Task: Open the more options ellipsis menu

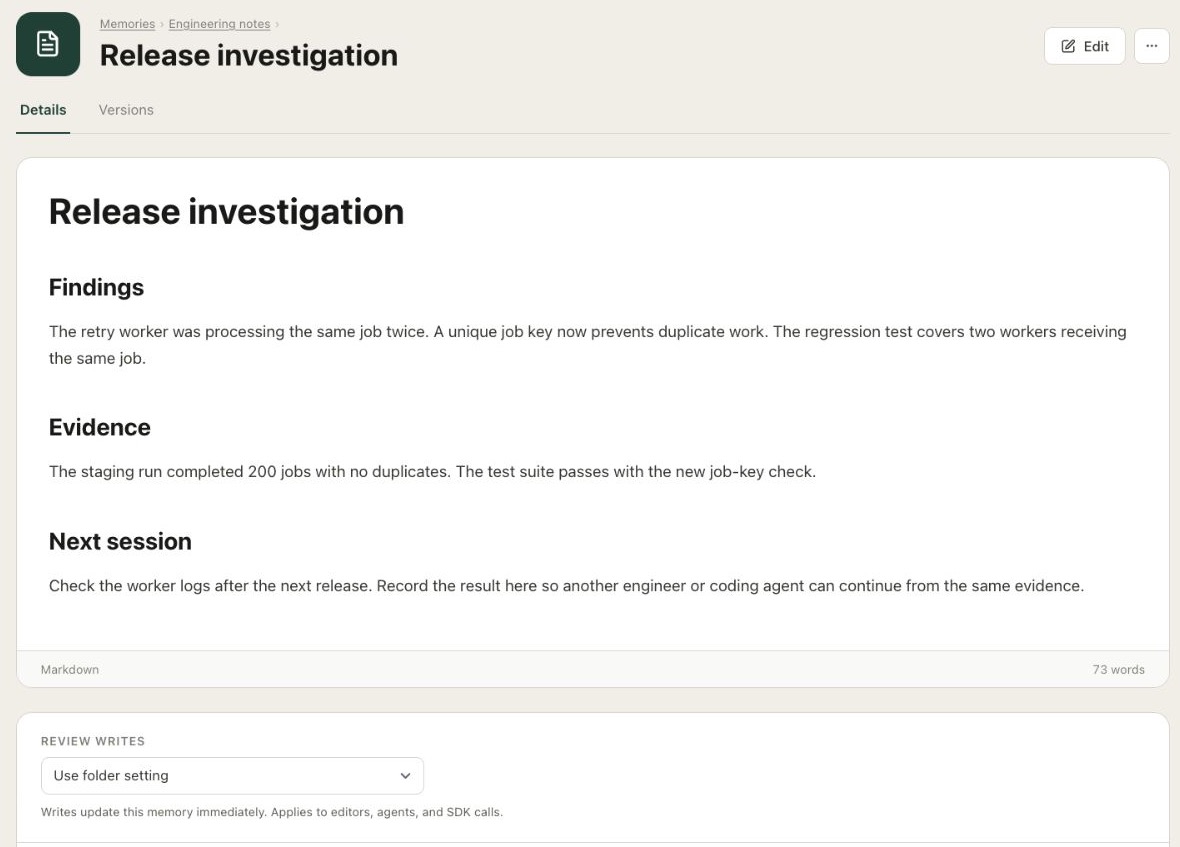Action: [1151, 46]
